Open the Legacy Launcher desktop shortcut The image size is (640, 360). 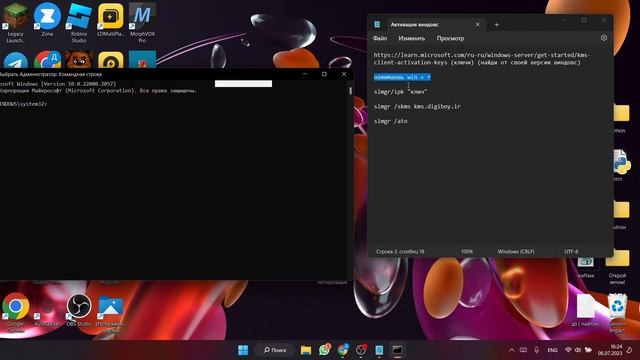pos(16,22)
